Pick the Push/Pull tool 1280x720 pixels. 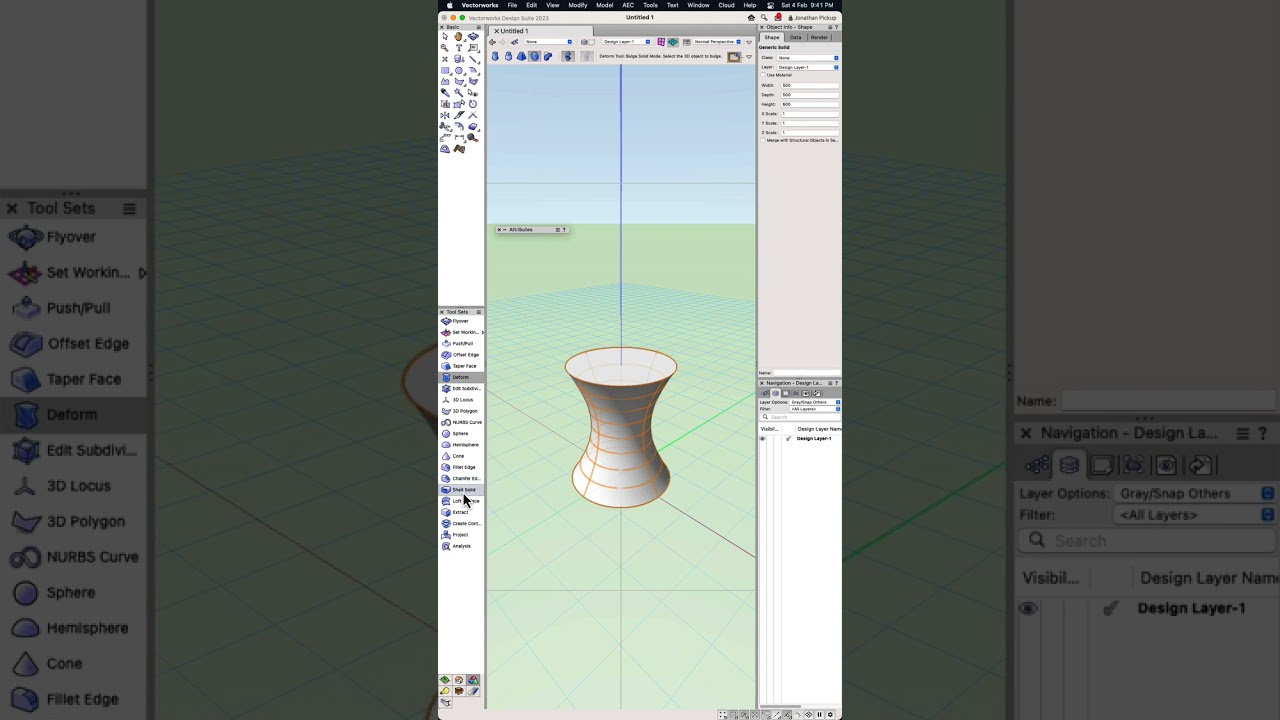(461, 343)
